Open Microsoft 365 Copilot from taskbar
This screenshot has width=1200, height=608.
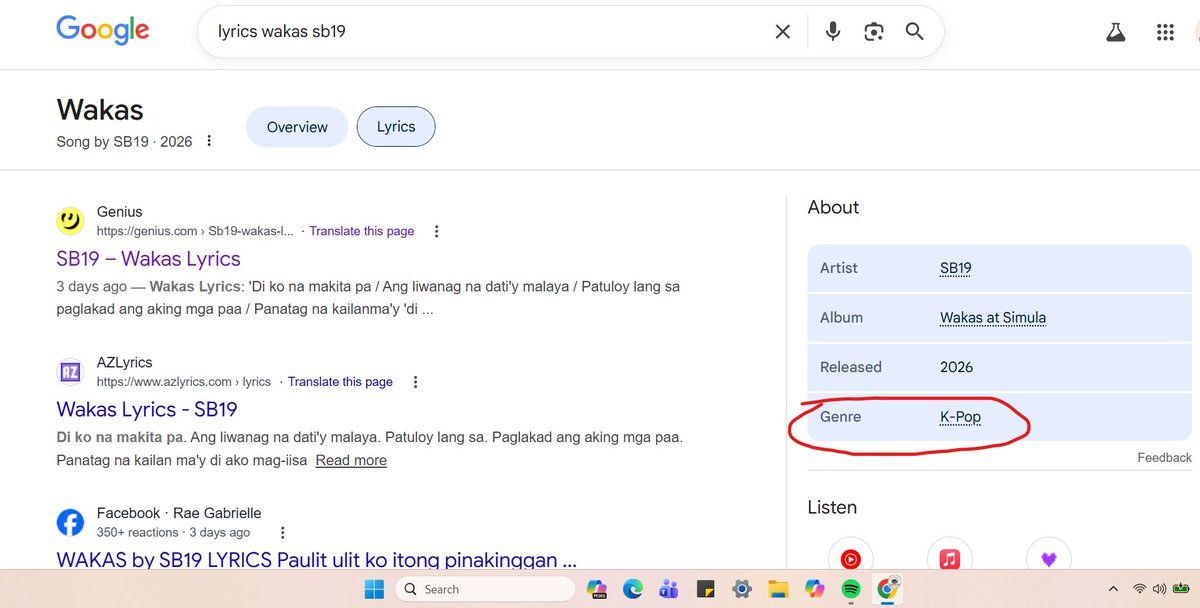(597, 589)
